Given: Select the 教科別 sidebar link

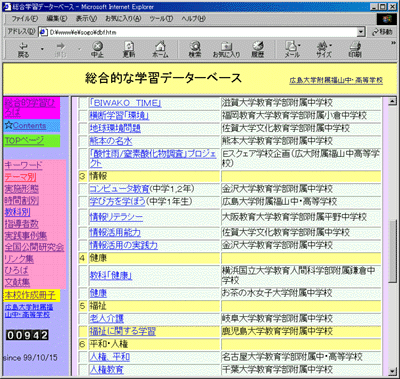Looking at the screenshot, I should [18, 212].
